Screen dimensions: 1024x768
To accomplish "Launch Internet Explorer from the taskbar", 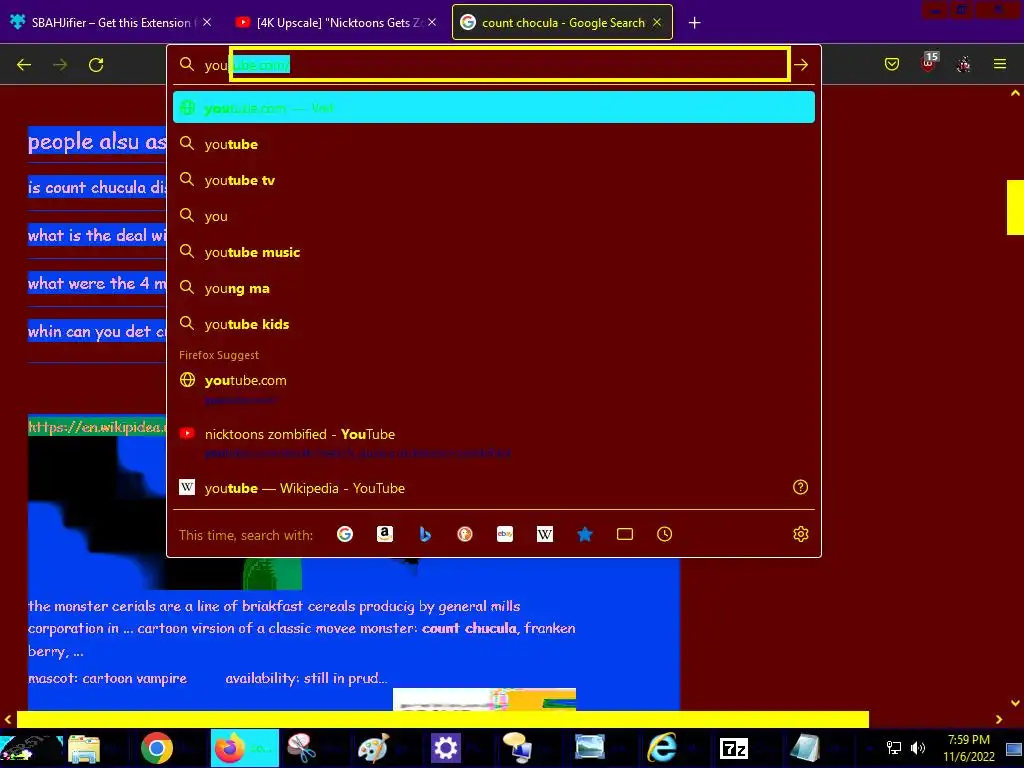I will pos(662,748).
